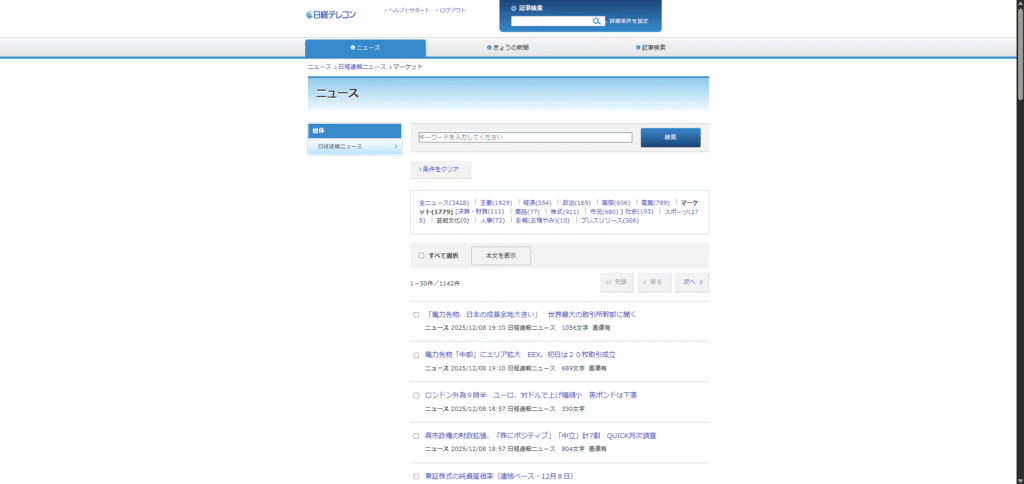Filter by 市況(680) subcategory
Screen dimensions: 1024x484
click(x=603, y=212)
